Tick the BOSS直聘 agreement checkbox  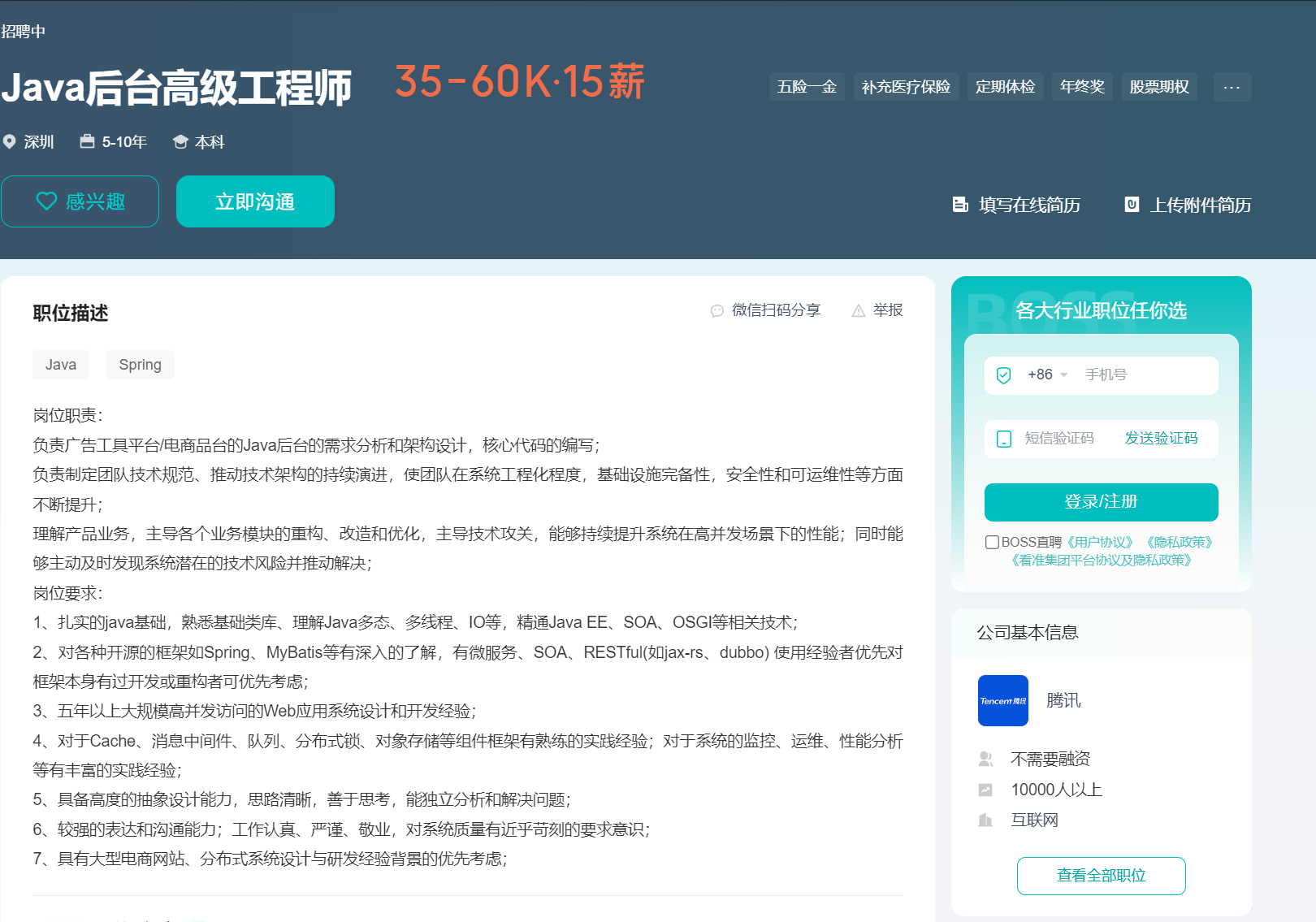tap(992, 542)
